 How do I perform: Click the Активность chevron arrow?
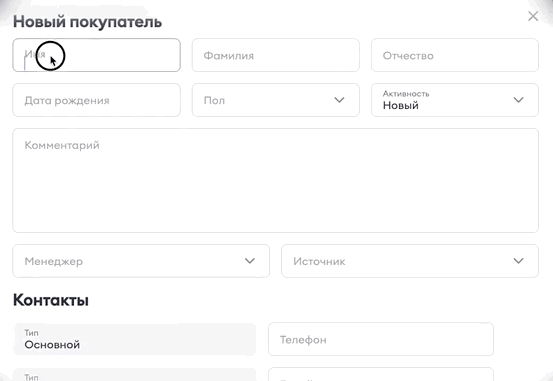(x=518, y=100)
